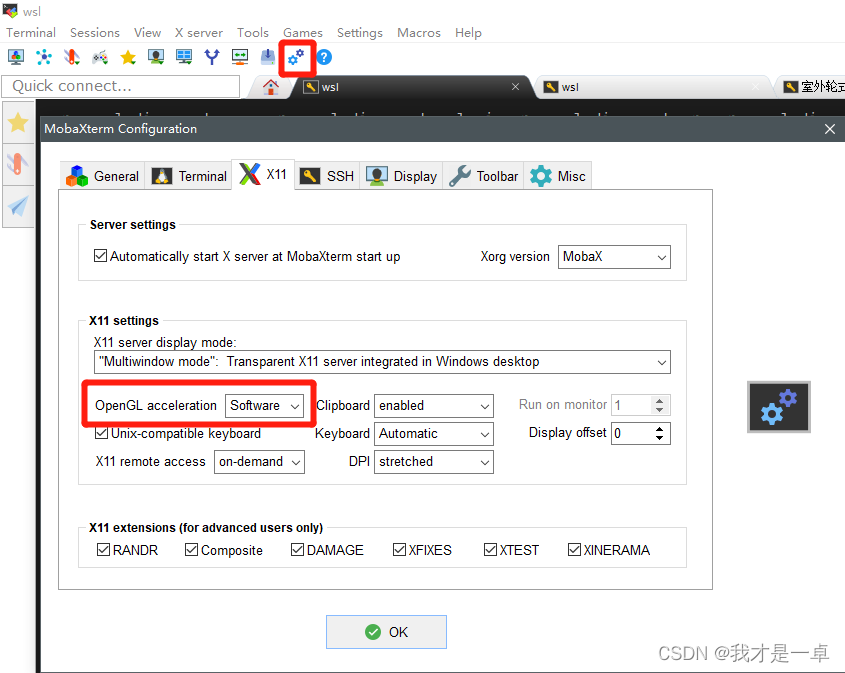
Task: Switch to the Misc configuration tab
Action: click(558, 176)
